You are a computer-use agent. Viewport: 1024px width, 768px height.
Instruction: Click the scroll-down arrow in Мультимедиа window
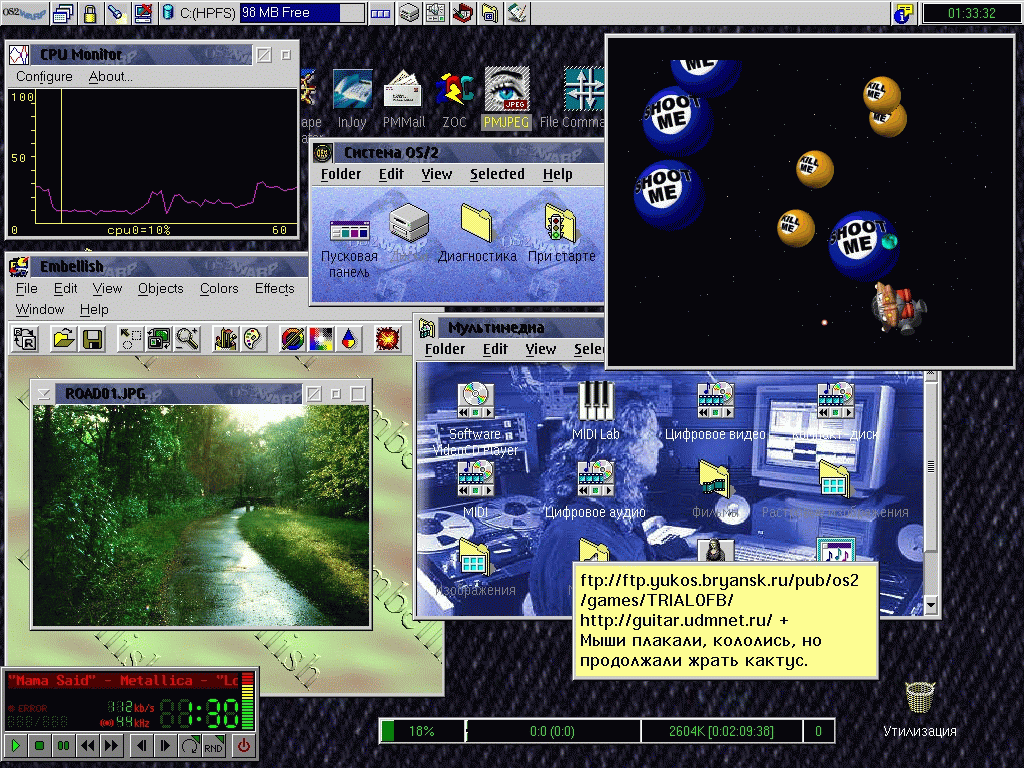(931, 605)
